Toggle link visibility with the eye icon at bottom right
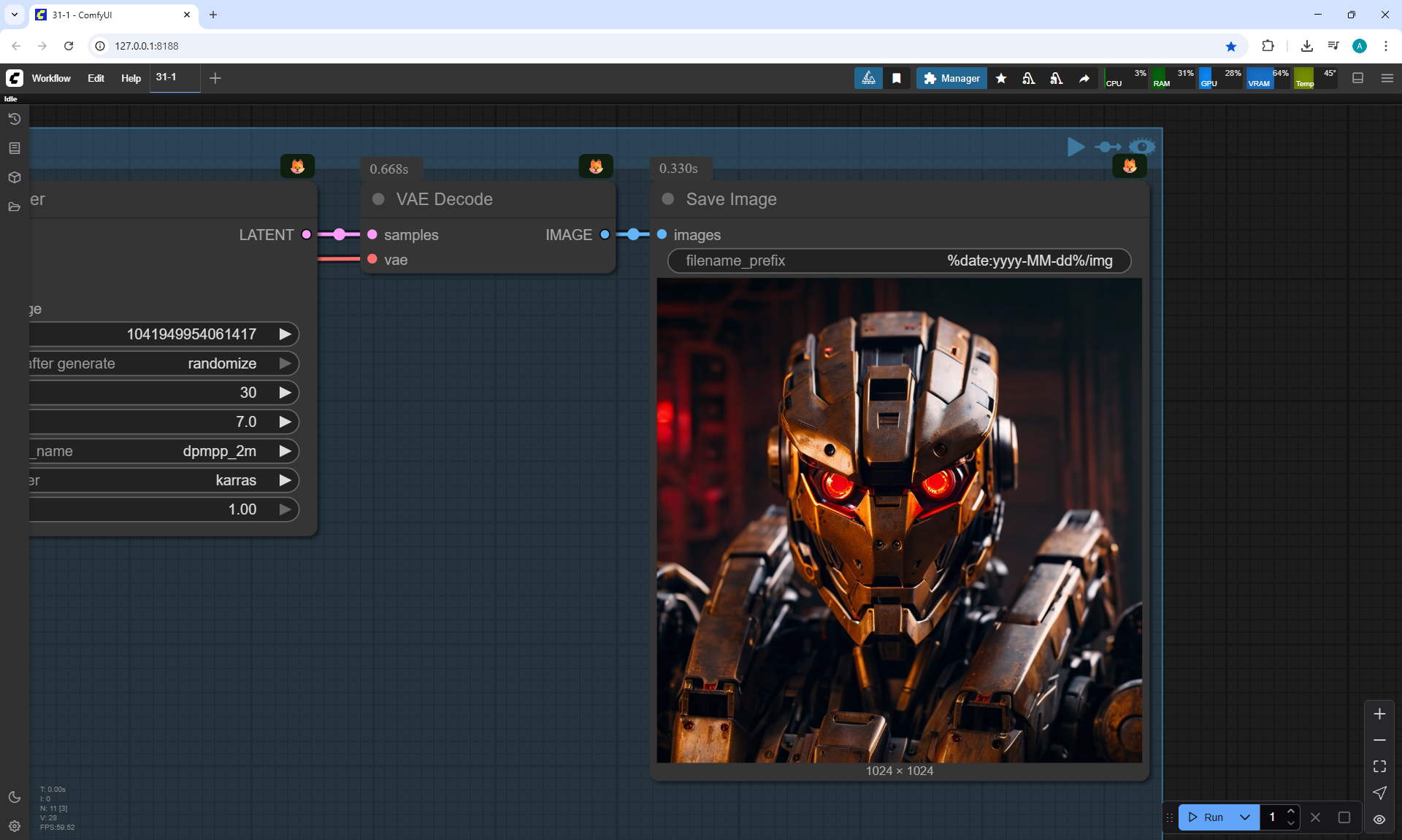 coord(1379,819)
